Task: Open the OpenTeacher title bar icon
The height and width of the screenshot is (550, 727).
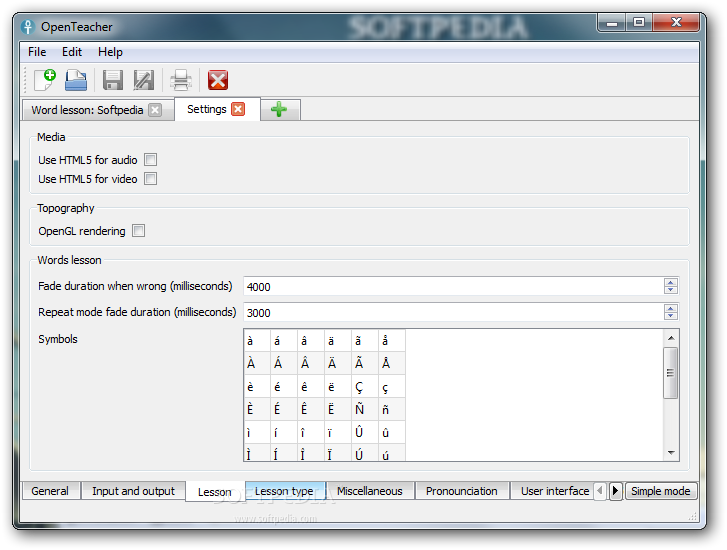Action: point(27,27)
